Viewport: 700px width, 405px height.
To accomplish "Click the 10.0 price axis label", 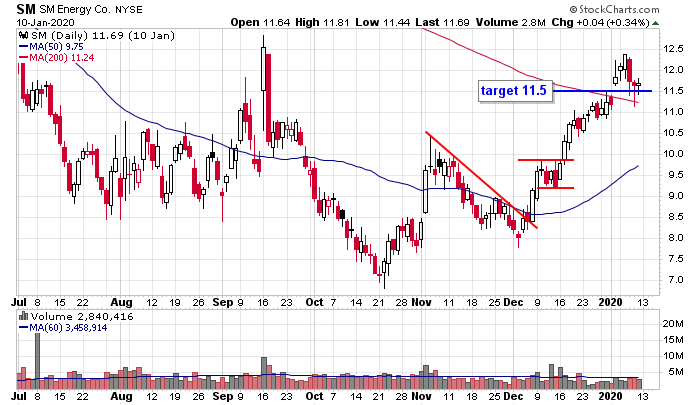I will pos(673,154).
